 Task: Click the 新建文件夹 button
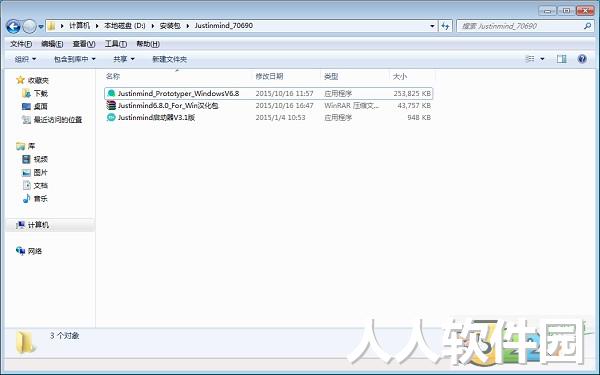click(170, 59)
